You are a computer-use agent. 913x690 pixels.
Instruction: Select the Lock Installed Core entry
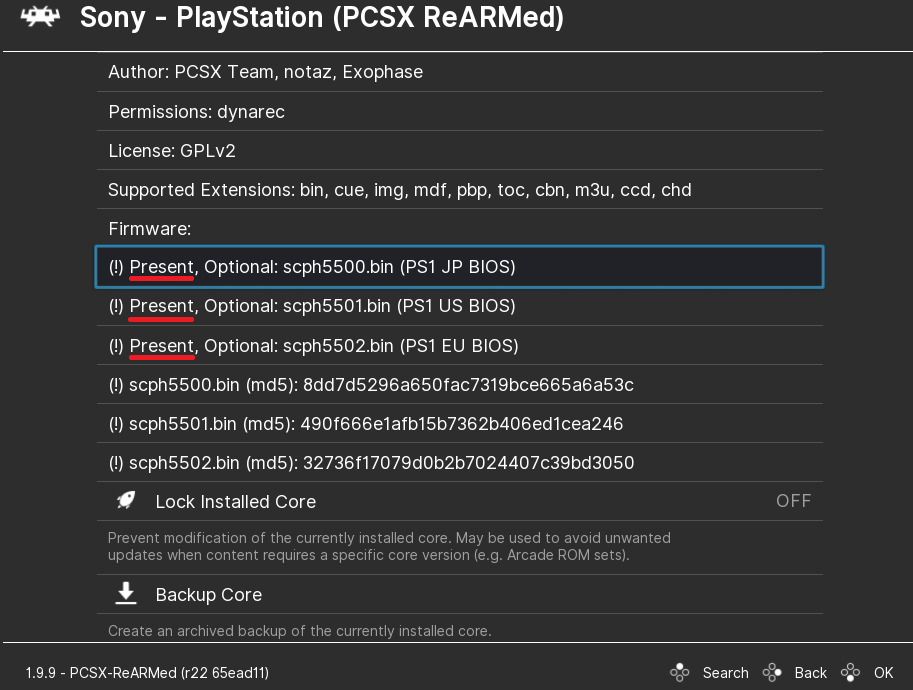coord(236,502)
